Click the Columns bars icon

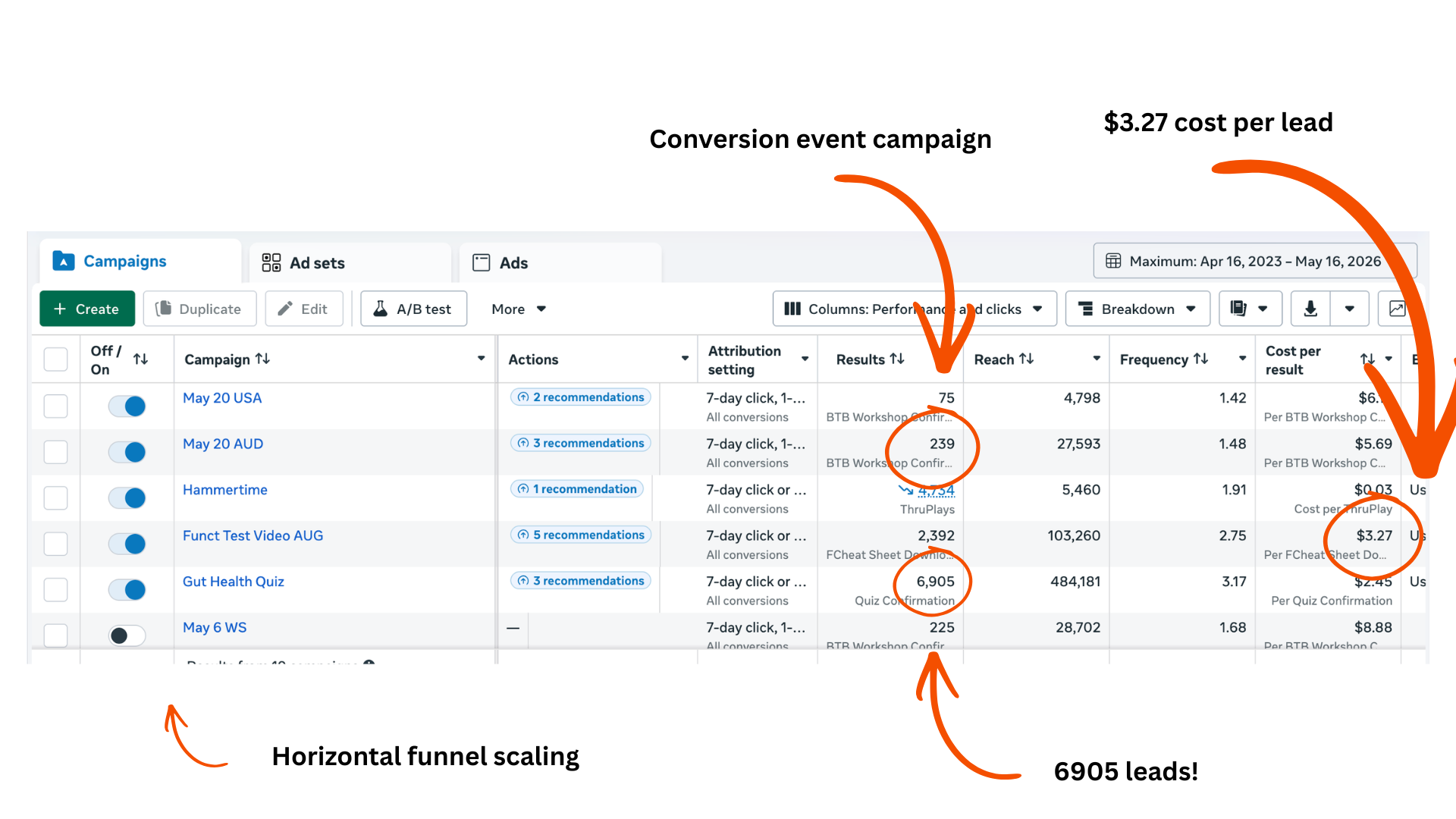coord(792,309)
